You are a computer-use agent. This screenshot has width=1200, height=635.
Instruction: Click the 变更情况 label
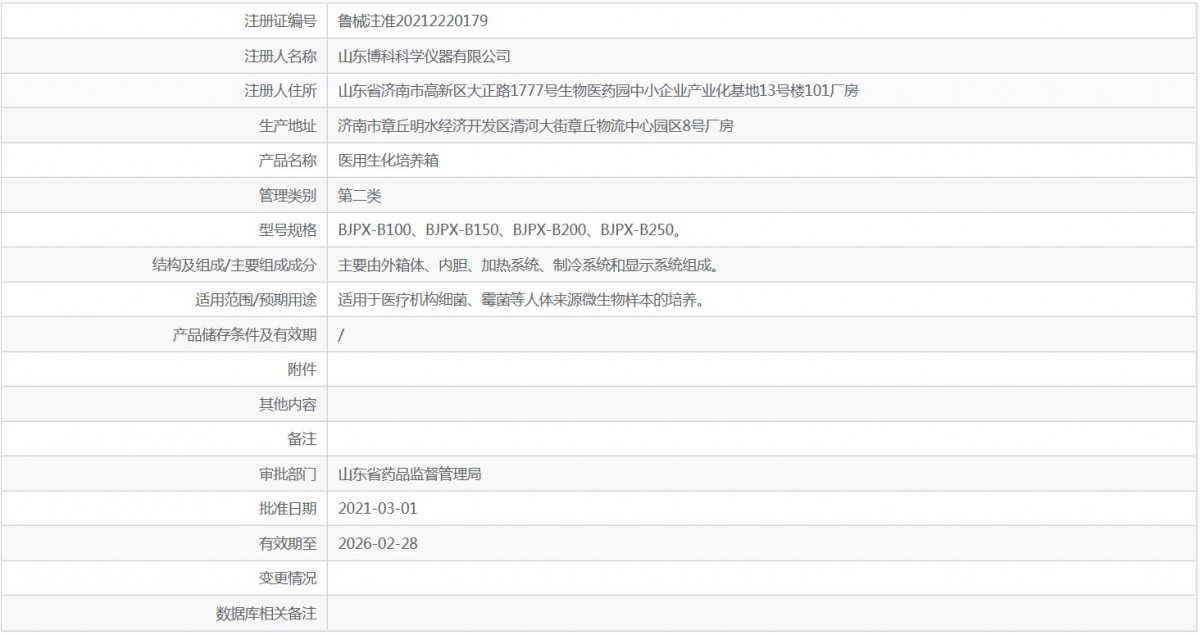click(288, 579)
